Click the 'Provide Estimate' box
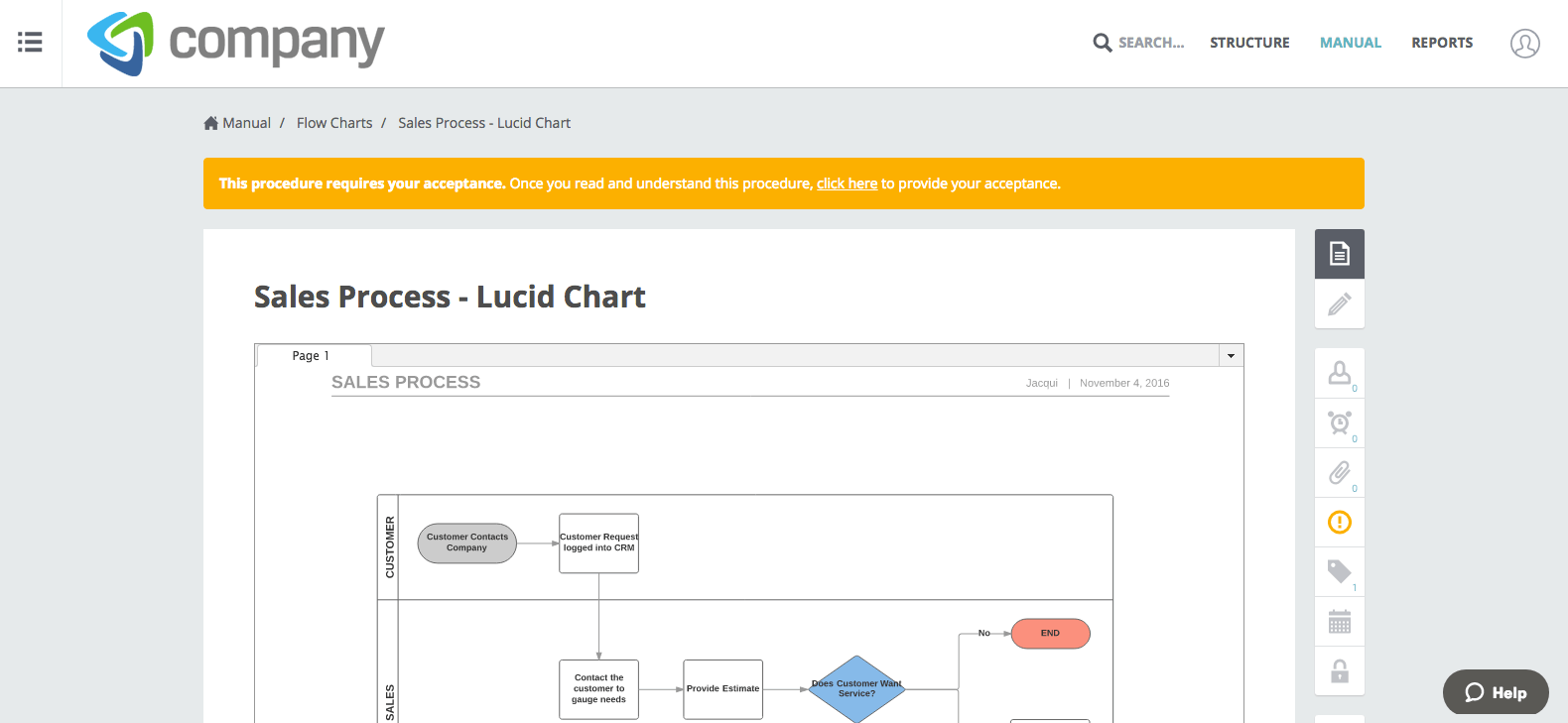Viewport: 1568px width, 723px height. point(722,689)
